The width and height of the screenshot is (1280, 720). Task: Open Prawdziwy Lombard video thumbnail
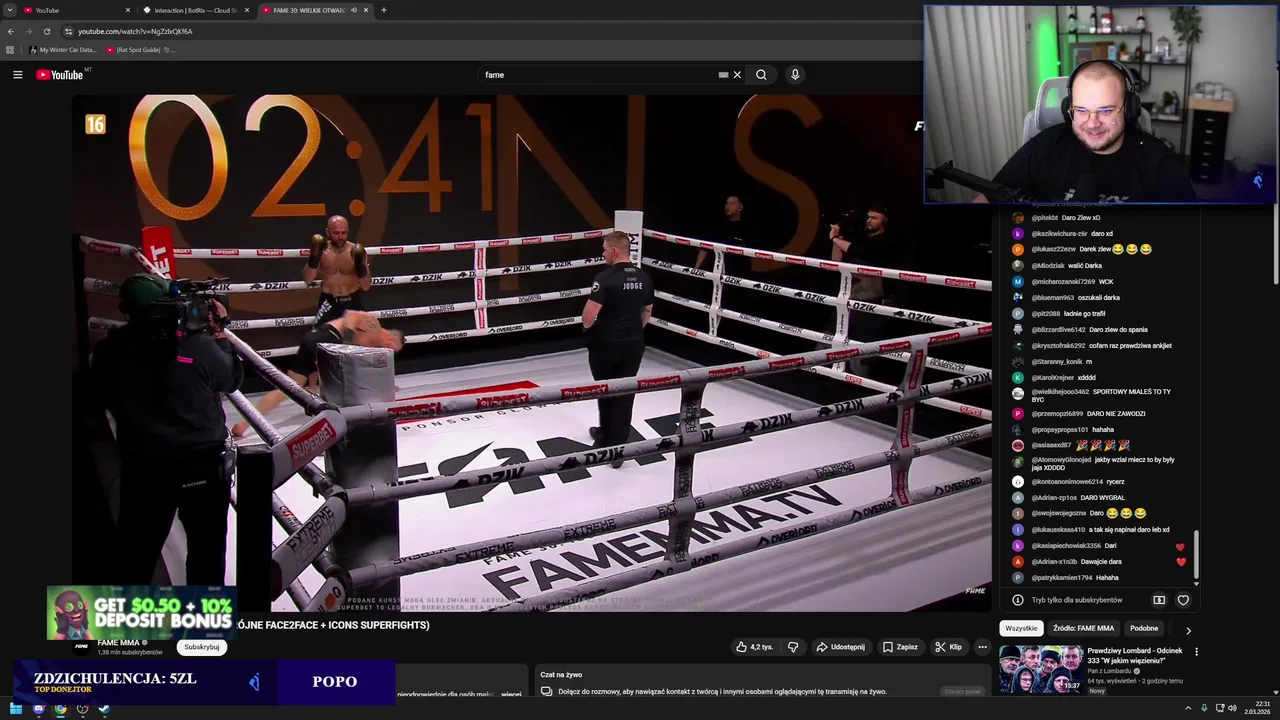point(1041,669)
